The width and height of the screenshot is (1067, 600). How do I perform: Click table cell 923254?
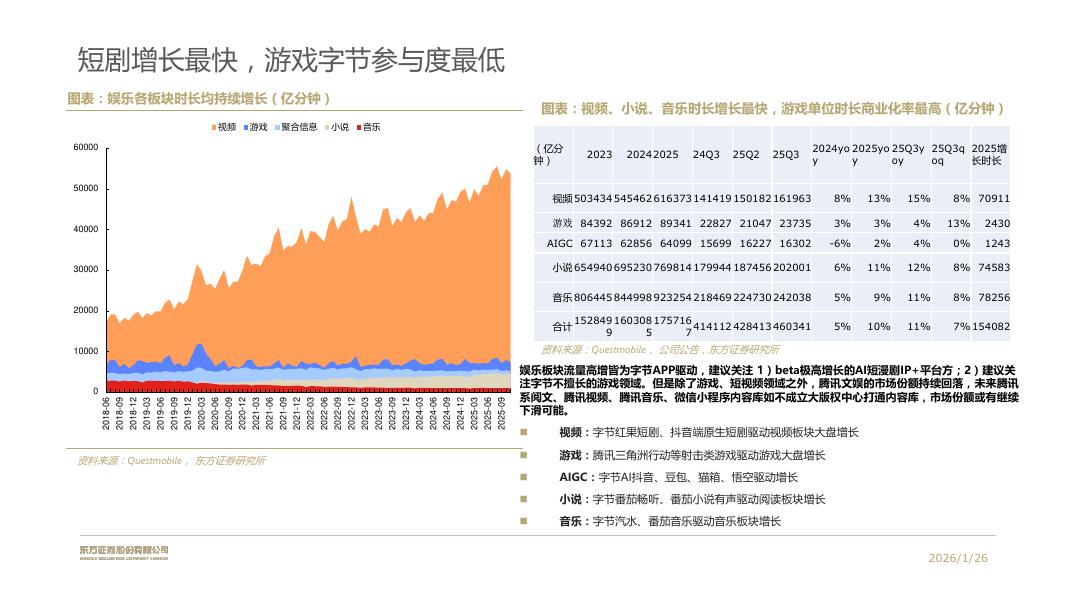(672, 298)
